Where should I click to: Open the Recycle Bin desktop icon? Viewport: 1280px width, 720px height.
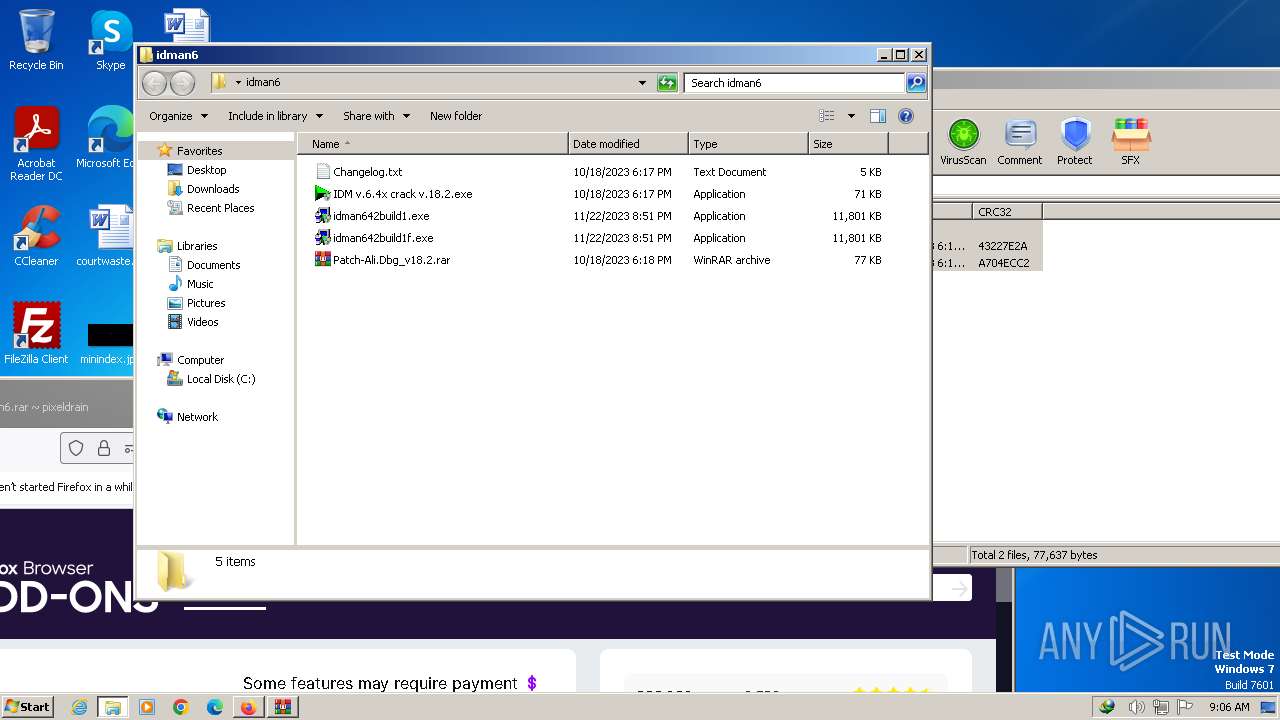click(x=36, y=40)
